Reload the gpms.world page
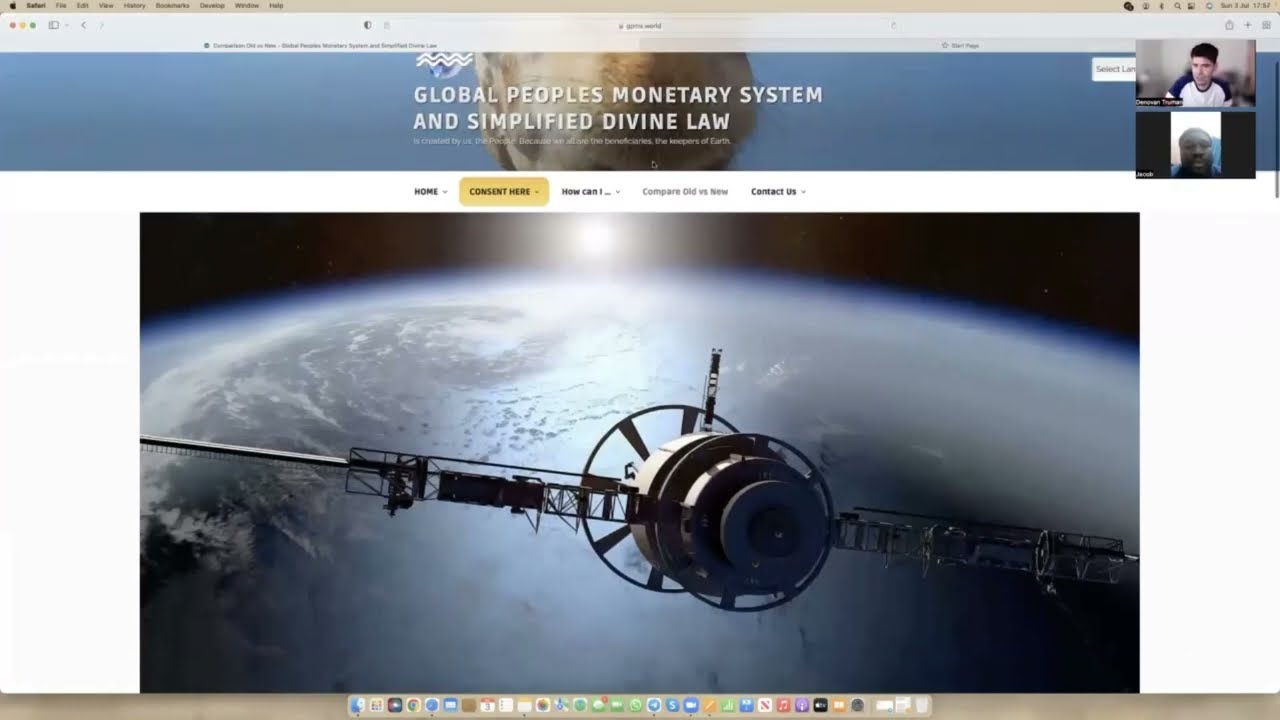The image size is (1280, 720). pyautogui.click(x=893, y=25)
